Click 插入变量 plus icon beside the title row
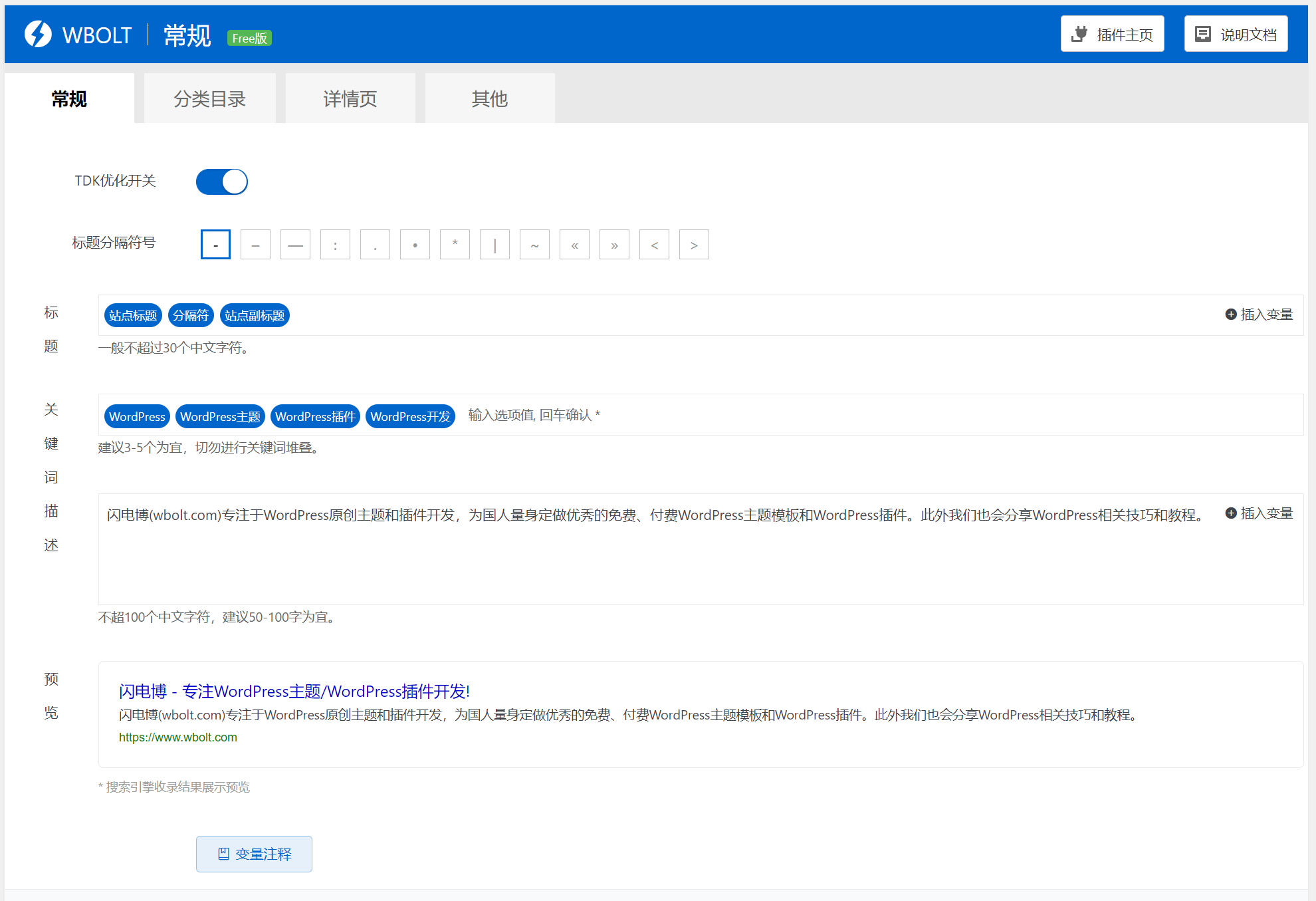This screenshot has width=1316, height=901. click(x=1230, y=315)
